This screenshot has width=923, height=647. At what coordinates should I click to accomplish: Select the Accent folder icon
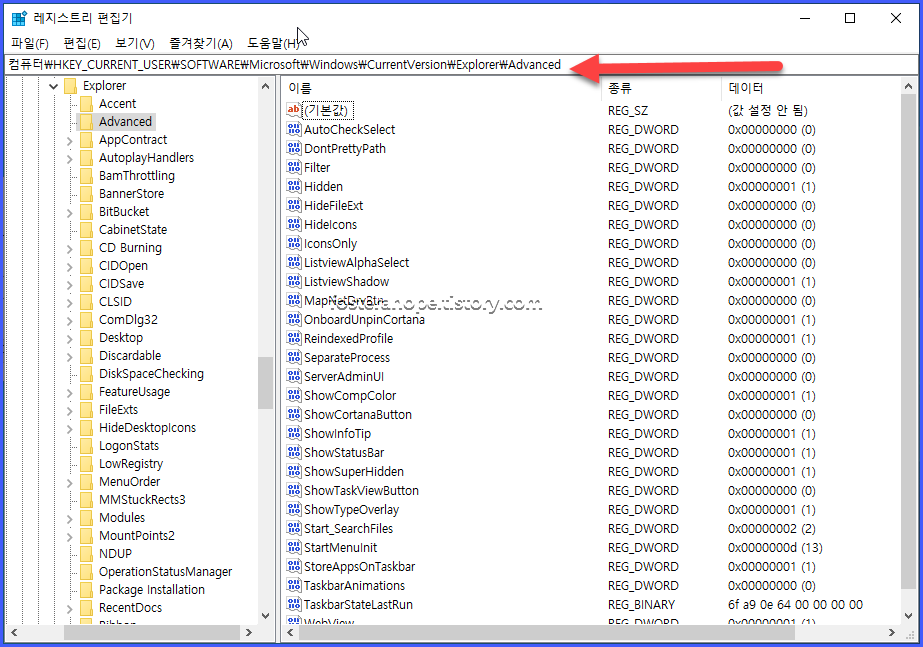pyautogui.click(x=87, y=104)
